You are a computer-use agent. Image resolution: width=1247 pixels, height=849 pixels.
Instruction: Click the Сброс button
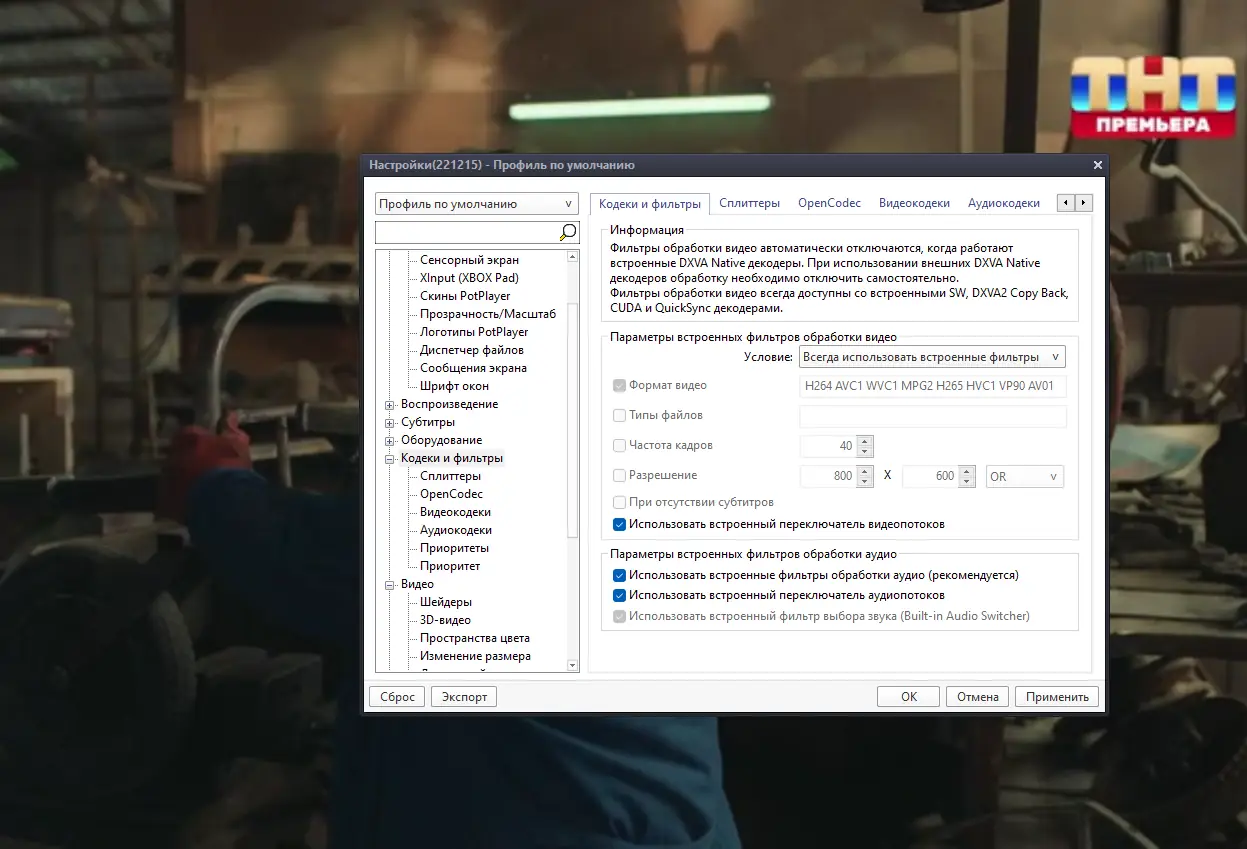(397, 697)
